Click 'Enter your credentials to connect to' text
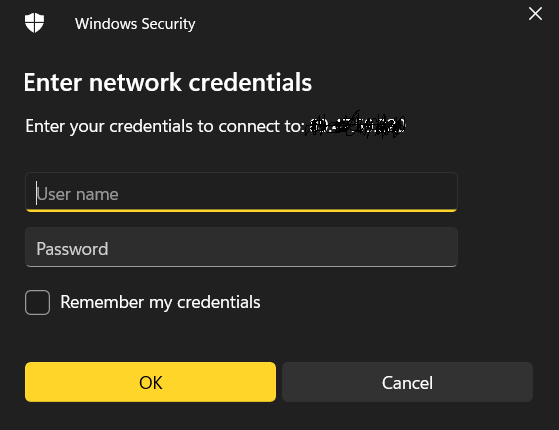Image resolution: width=559 pixels, height=430 pixels. tap(165, 126)
